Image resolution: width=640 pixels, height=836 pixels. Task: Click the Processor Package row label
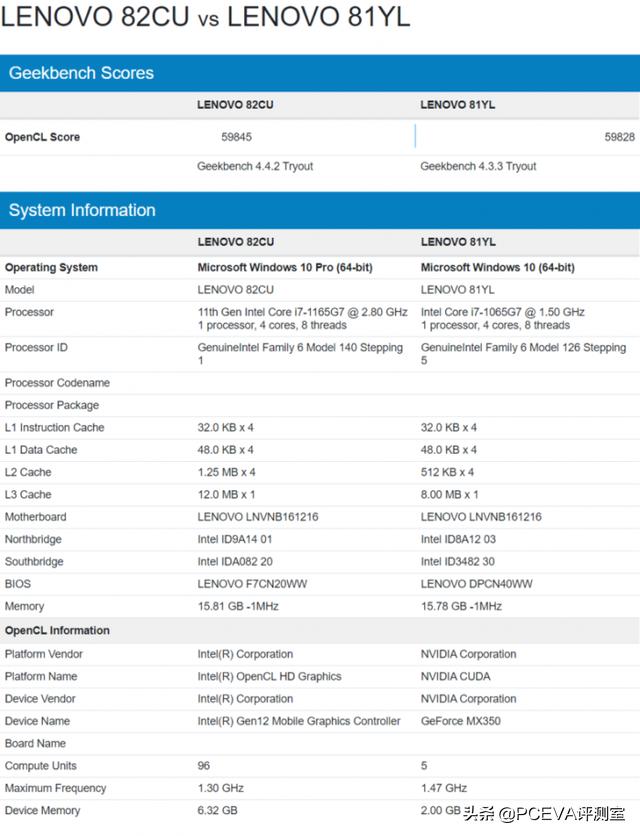[x=52, y=405]
